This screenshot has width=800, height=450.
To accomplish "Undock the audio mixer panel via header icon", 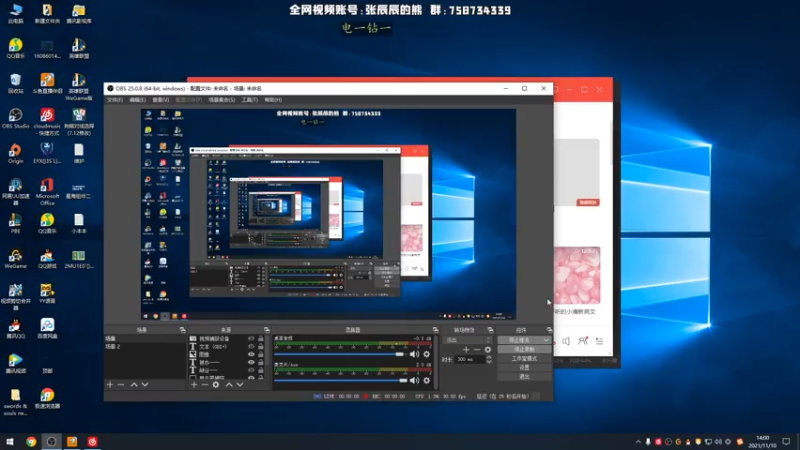I will [x=435, y=330].
